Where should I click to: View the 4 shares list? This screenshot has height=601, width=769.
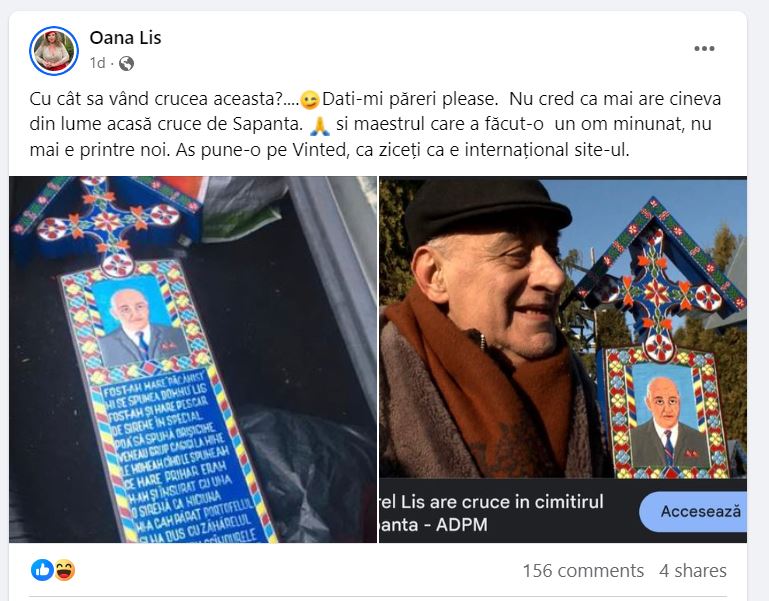(x=692, y=571)
